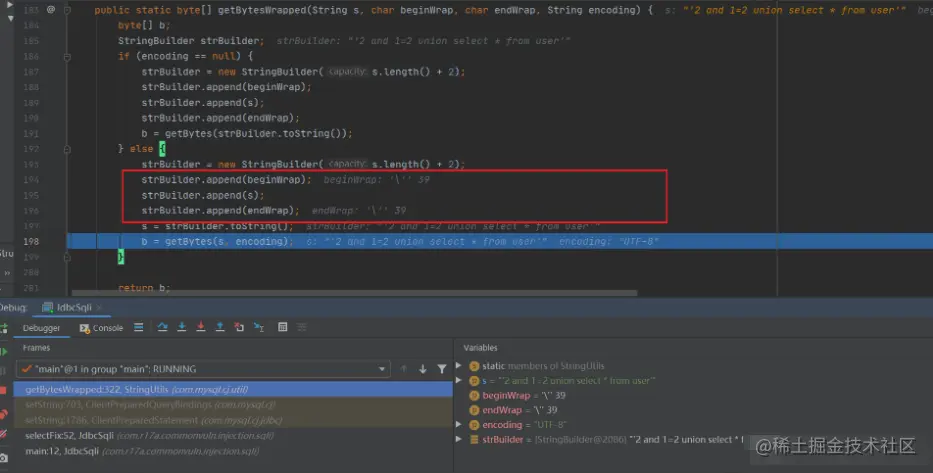Click the Variables panel header
The width and height of the screenshot is (933, 473).
coord(480,347)
